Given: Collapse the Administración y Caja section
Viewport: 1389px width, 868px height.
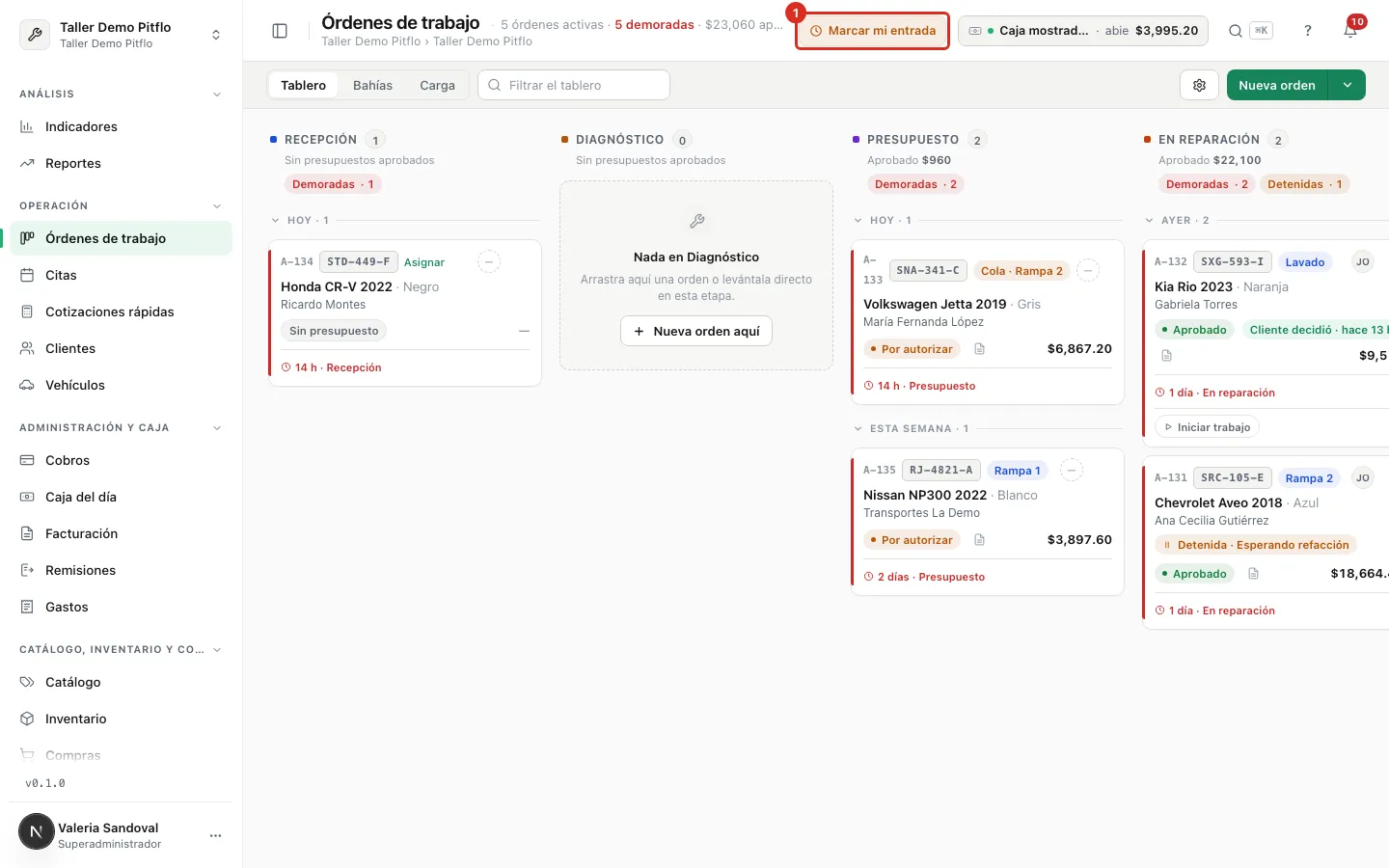Looking at the screenshot, I should click(217, 428).
